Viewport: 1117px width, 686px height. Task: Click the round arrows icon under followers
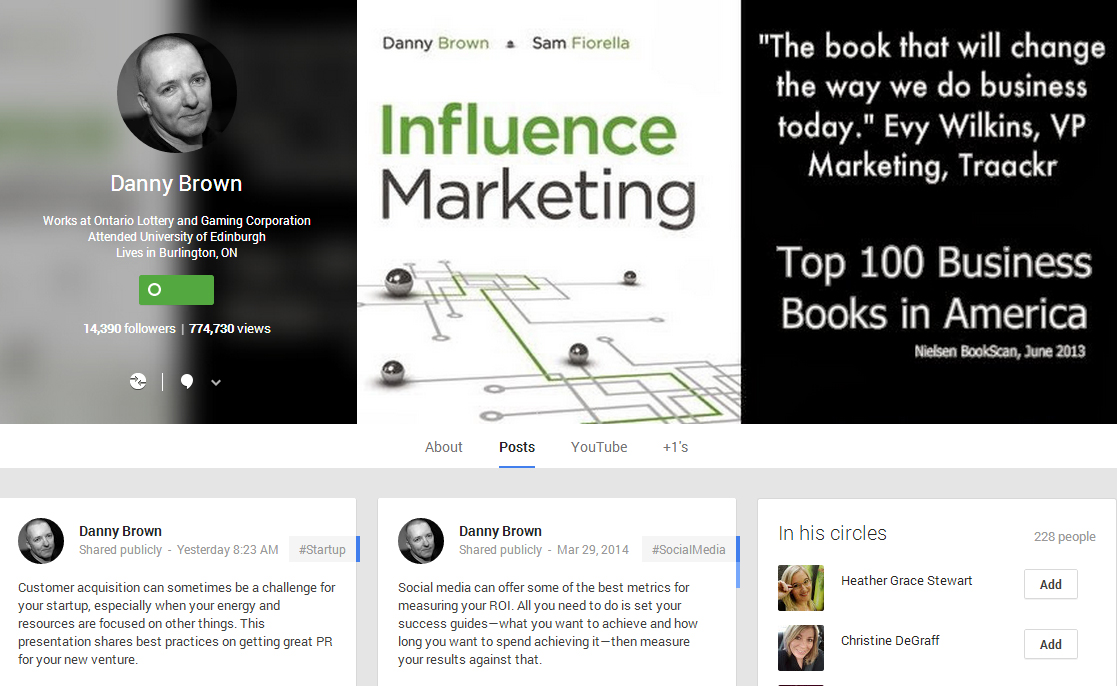138,381
